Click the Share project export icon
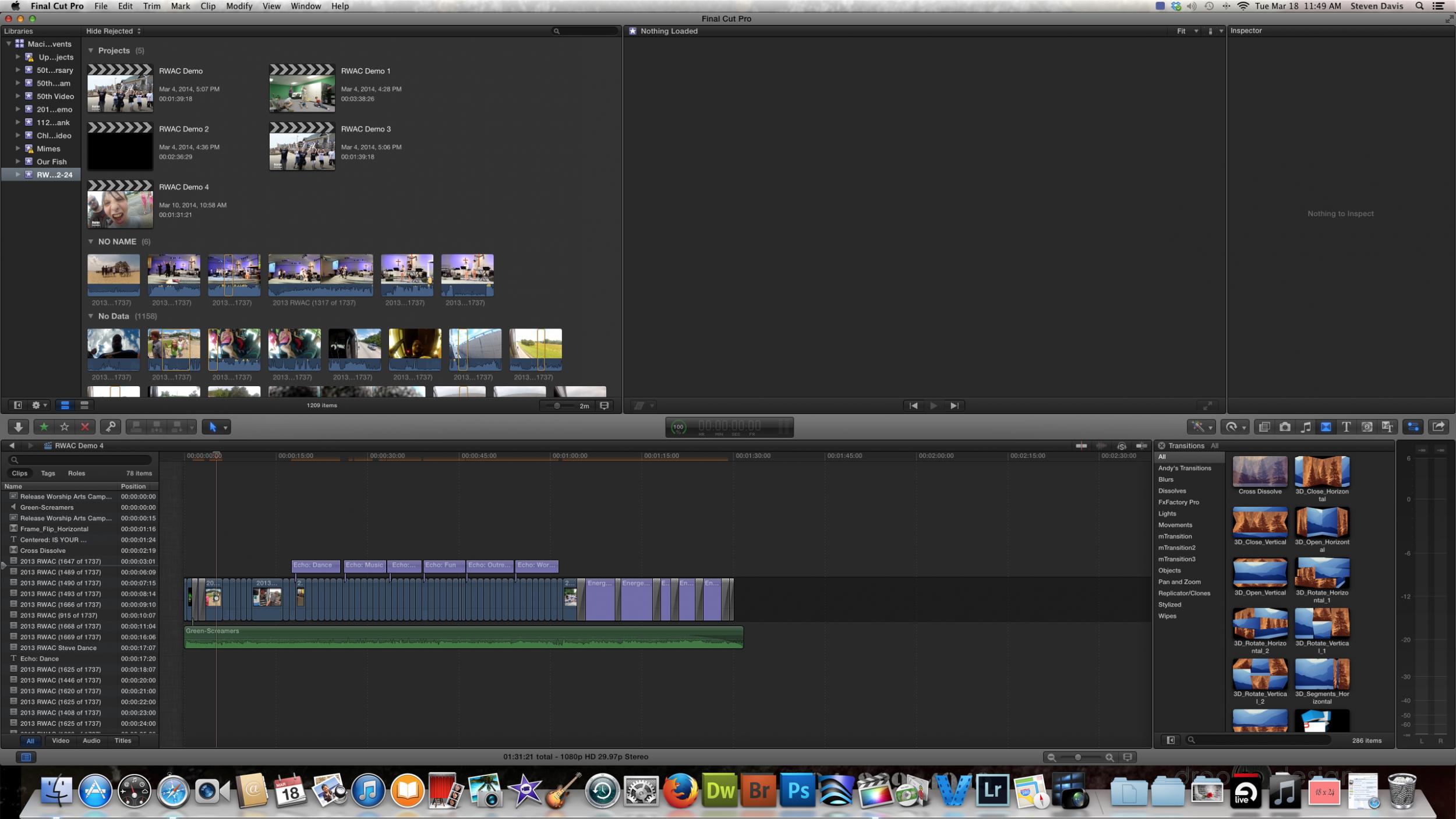The image size is (1456, 819). pos(1438,427)
